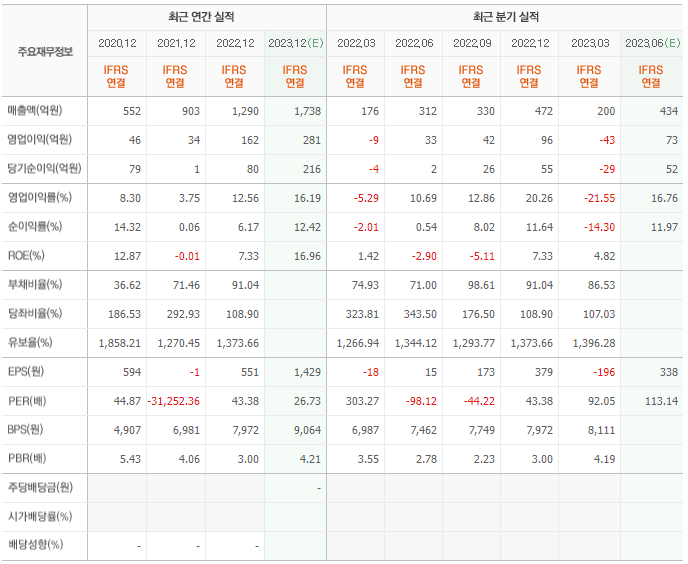Click the 8,111 BPS value
The width and height of the screenshot is (688, 564).
pos(601,430)
